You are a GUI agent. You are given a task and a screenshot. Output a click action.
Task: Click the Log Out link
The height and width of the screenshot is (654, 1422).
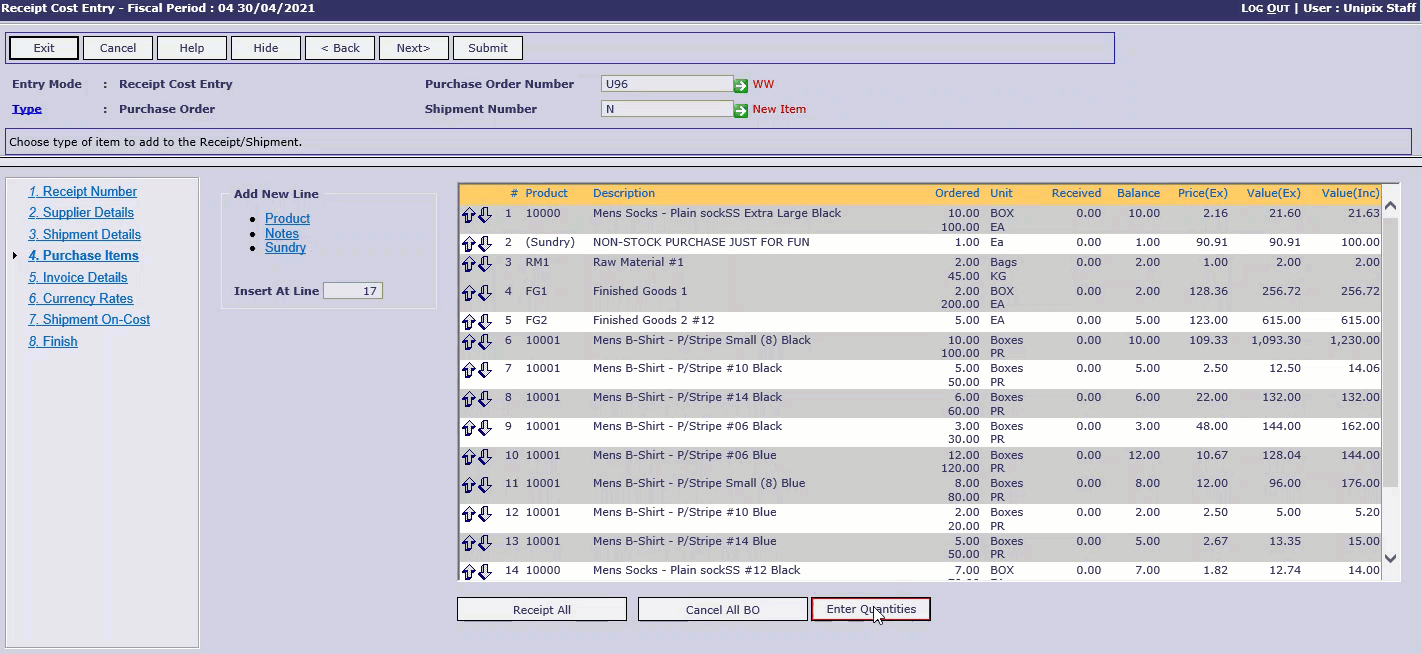click(1265, 8)
